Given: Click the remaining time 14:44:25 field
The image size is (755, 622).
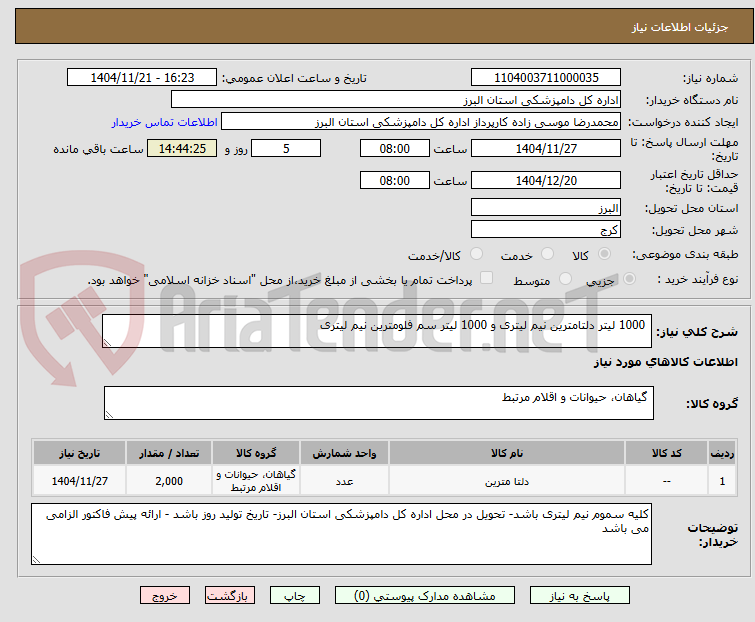Looking at the screenshot, I should tap(182, 148).
